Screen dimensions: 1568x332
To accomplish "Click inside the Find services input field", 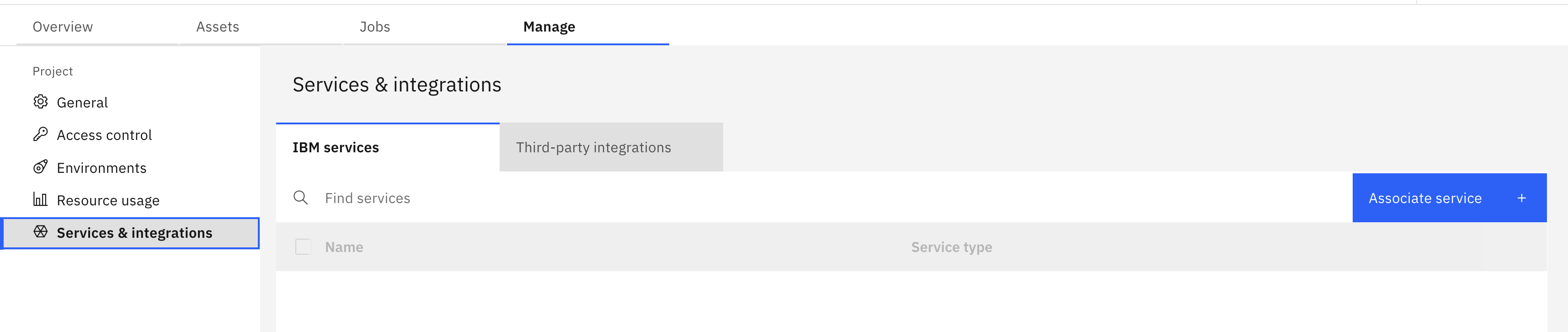I will pyautogui.click(x=426, y=198).
